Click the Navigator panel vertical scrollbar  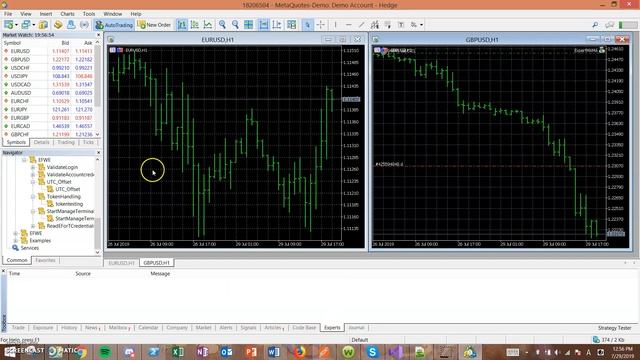pos(98,206)
